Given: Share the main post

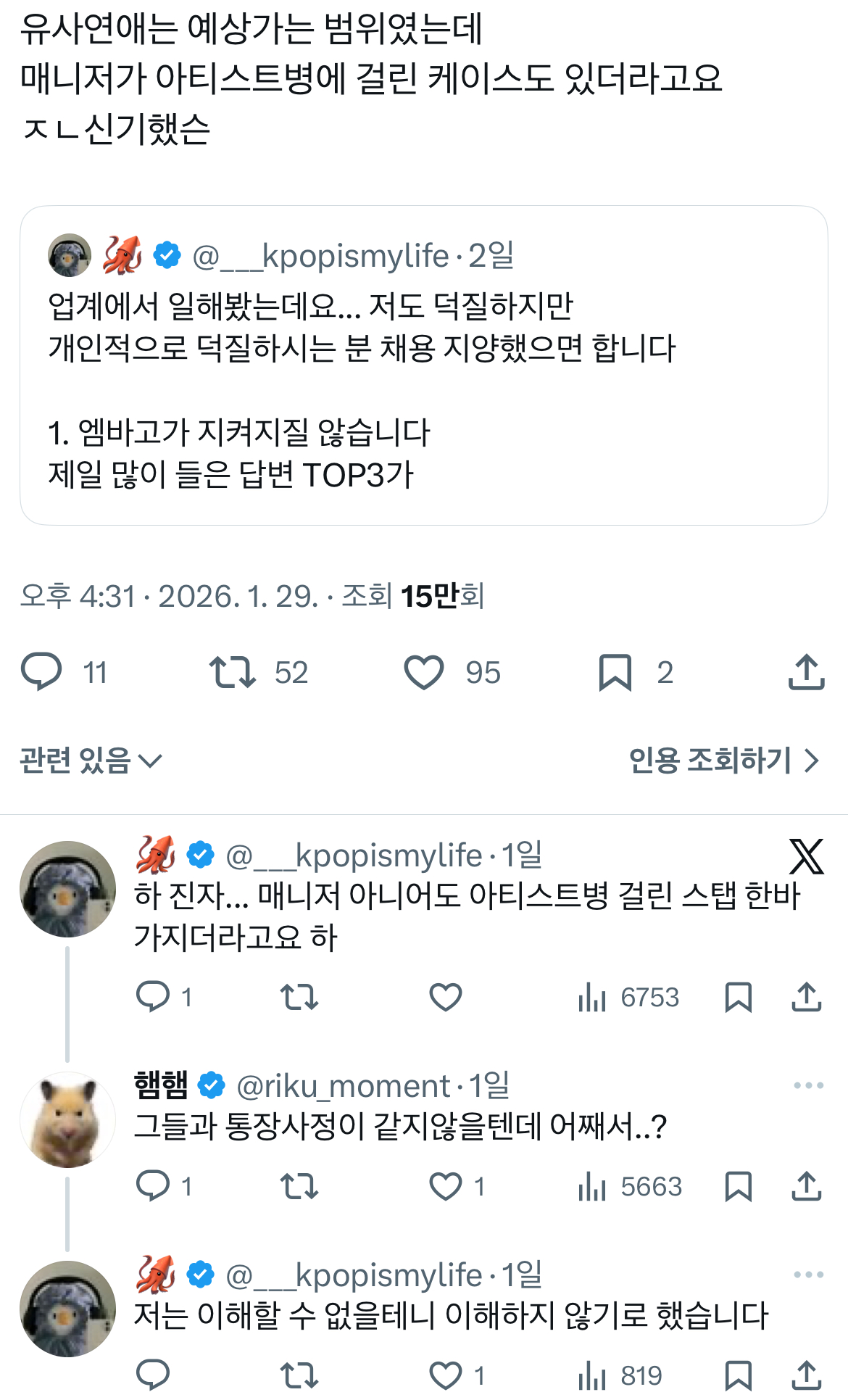Looking at the screenshot, I should [806, 671].
